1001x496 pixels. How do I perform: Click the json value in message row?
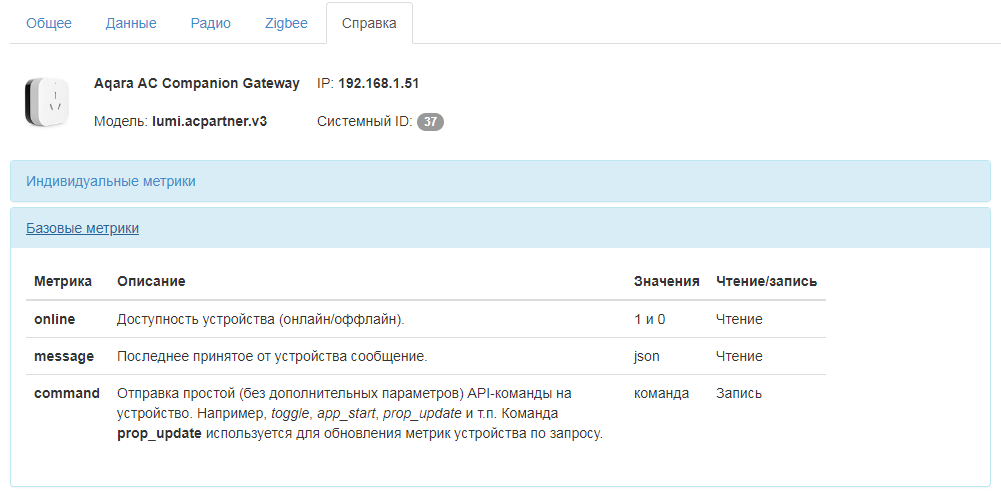(x=647, y=356)
